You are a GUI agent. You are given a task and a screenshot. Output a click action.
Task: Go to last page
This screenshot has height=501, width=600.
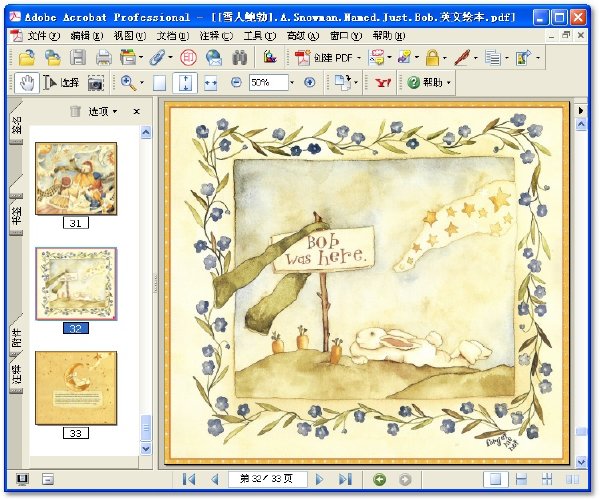(x=345, y=479)
